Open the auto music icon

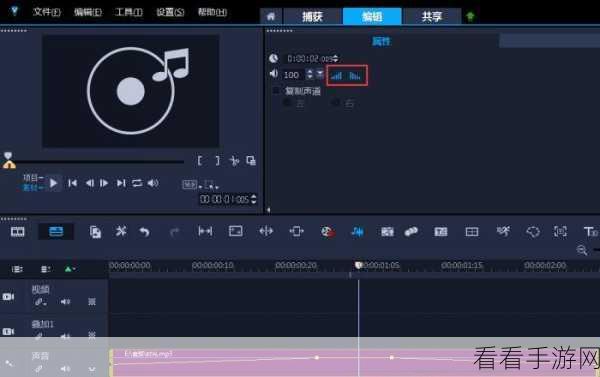(387, 232)
